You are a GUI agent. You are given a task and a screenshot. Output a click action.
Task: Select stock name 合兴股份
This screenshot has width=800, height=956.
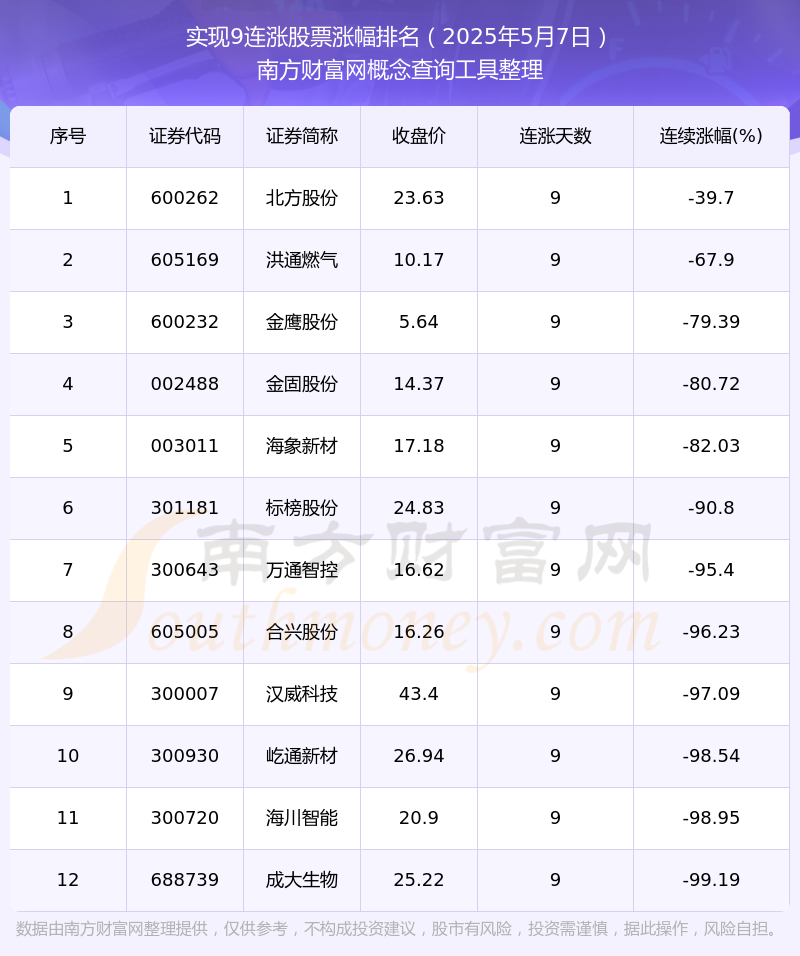point(302,632)
